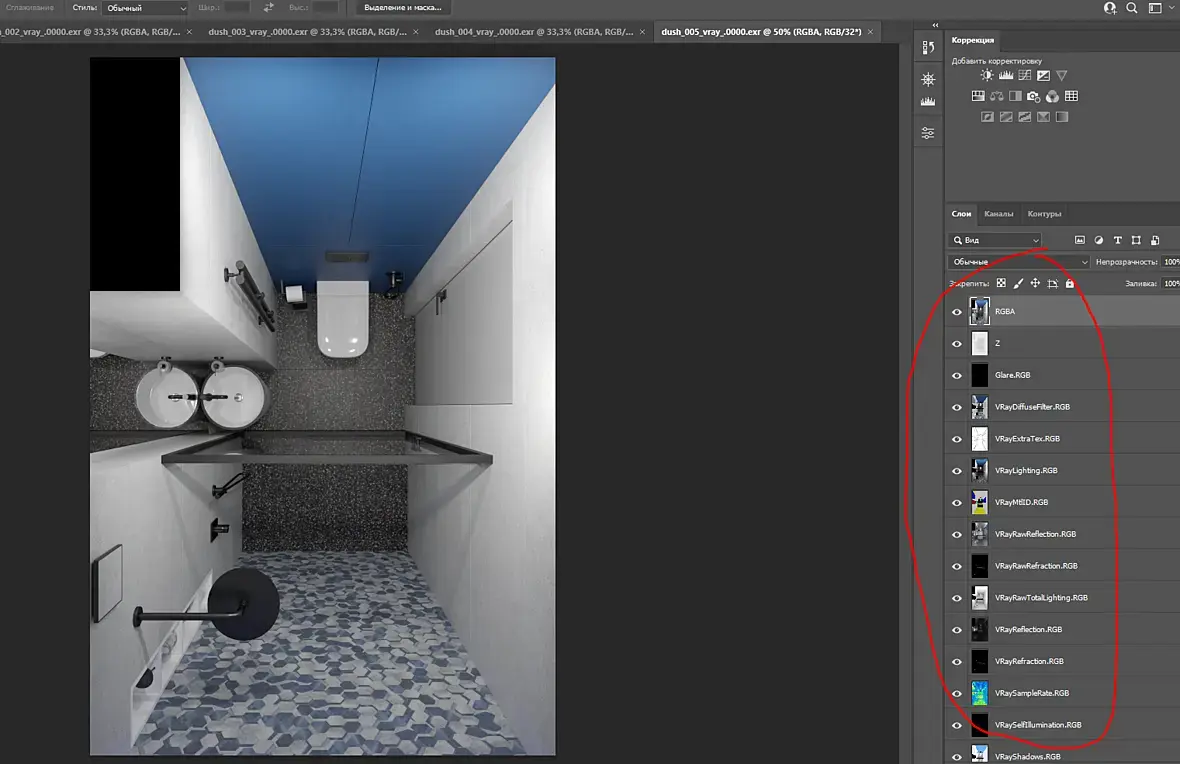
Task: Click the text layer filter icon
Action: pyautogui.click(x=1117, y=240)
